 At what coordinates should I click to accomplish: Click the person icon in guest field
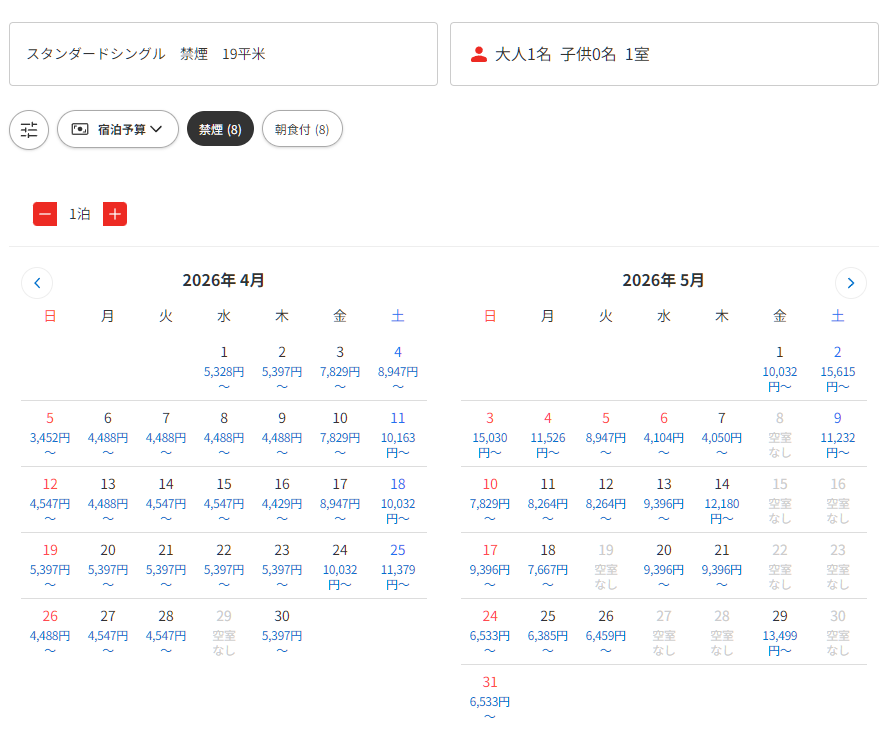[479, 54]
